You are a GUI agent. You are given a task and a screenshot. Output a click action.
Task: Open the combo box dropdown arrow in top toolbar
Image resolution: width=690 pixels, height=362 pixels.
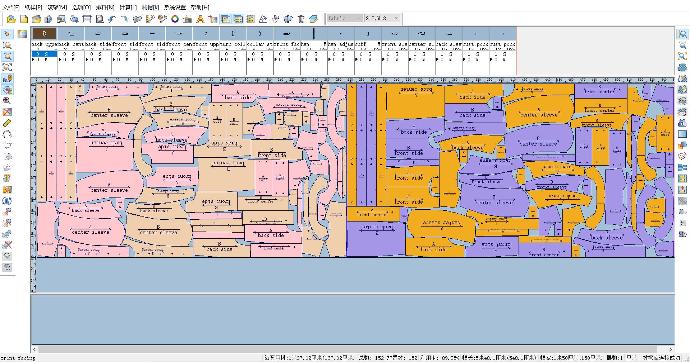(396, 18)
